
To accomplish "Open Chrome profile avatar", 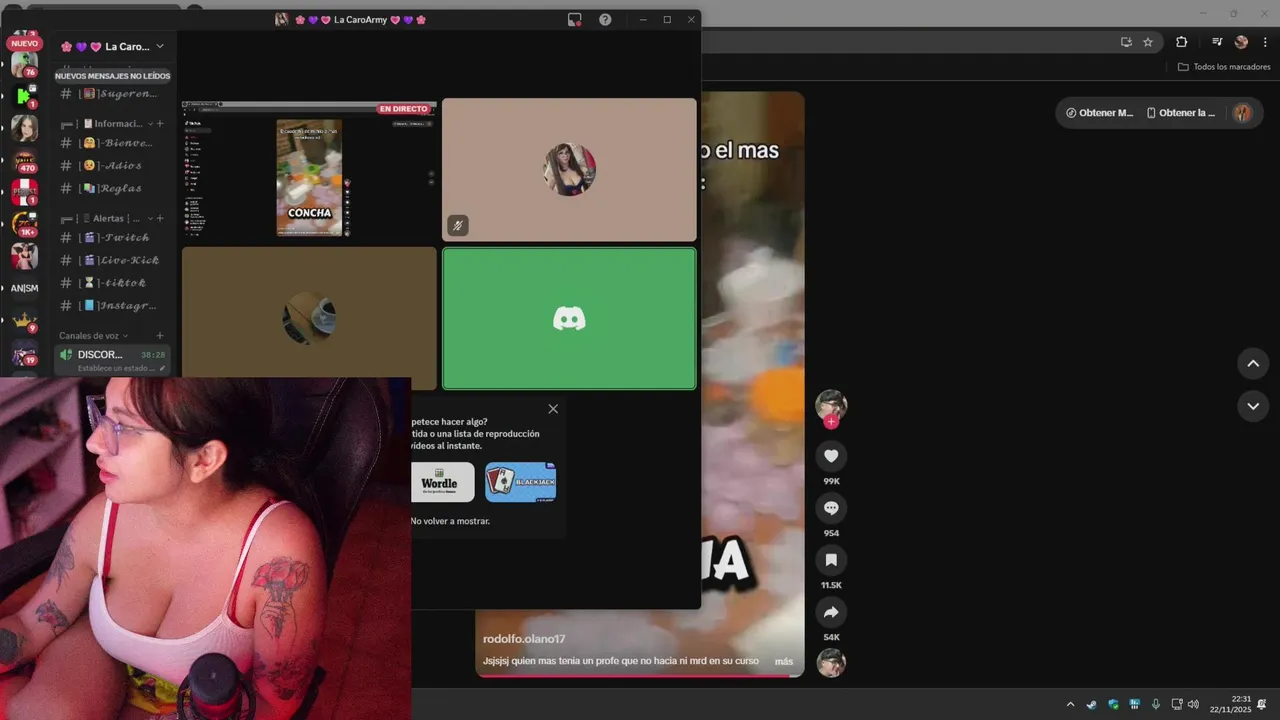I will [1241, 42].
